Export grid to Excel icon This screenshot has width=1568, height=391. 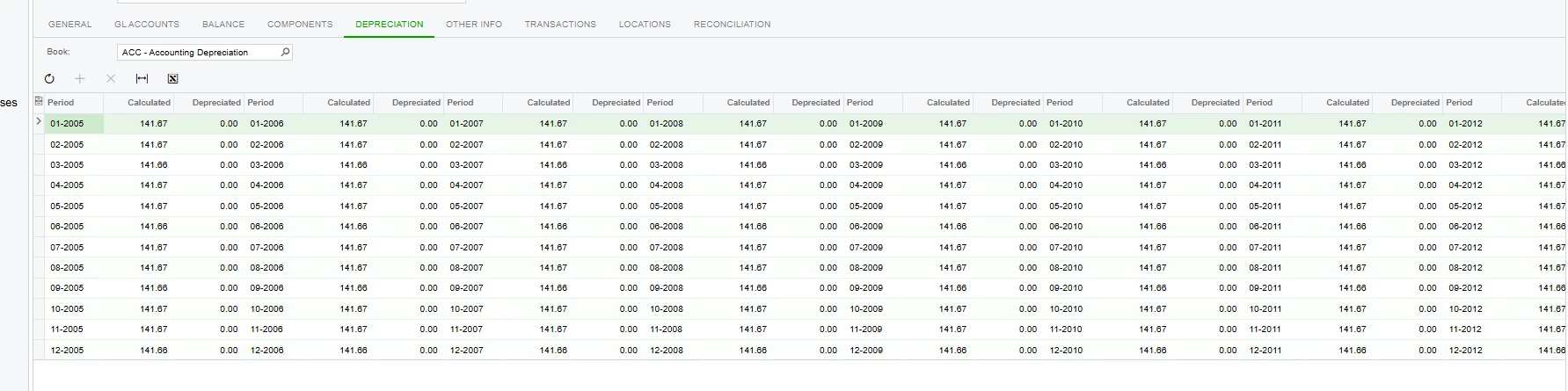(172, 79)
